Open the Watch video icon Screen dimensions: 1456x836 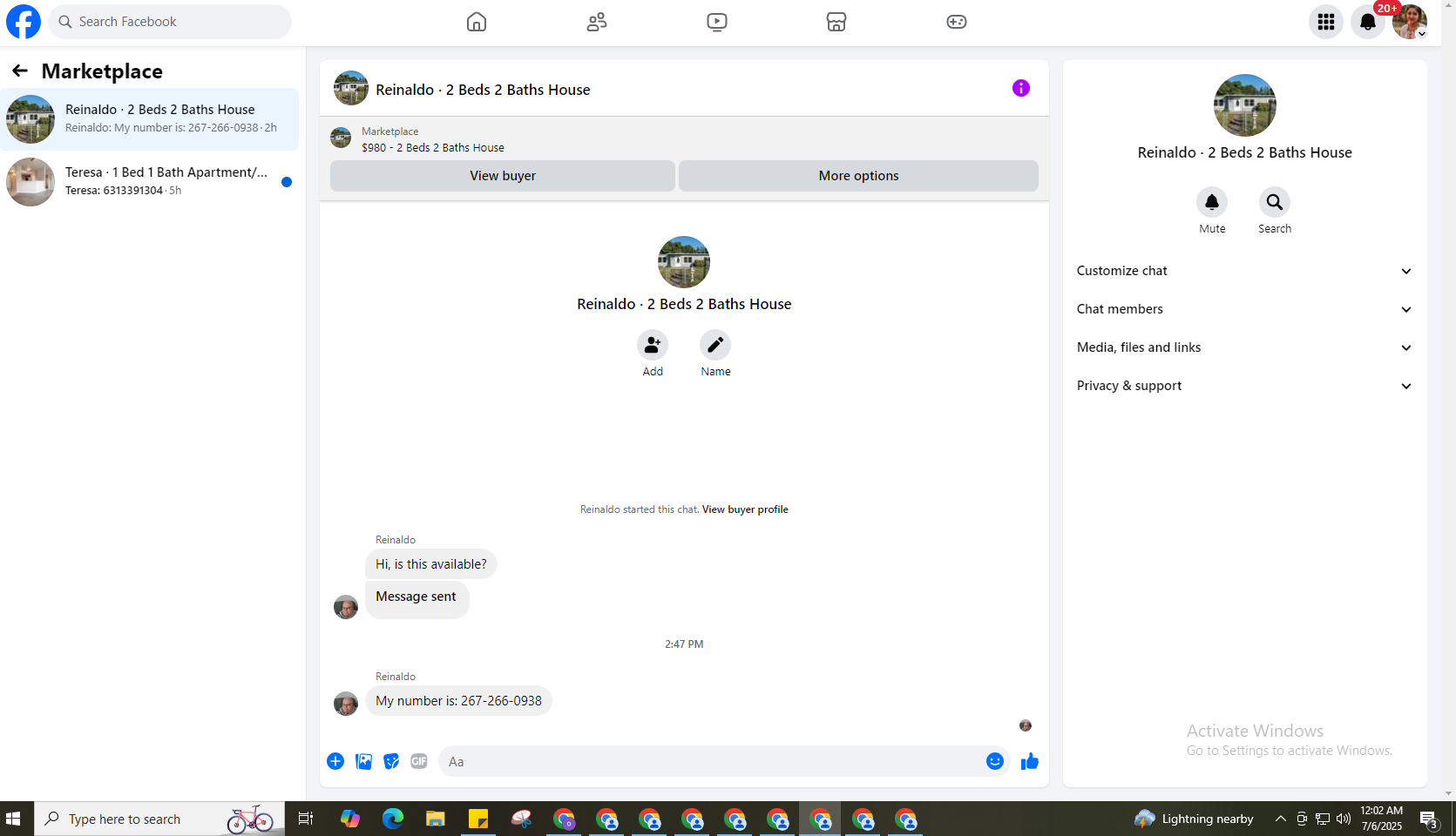point(717,22)
